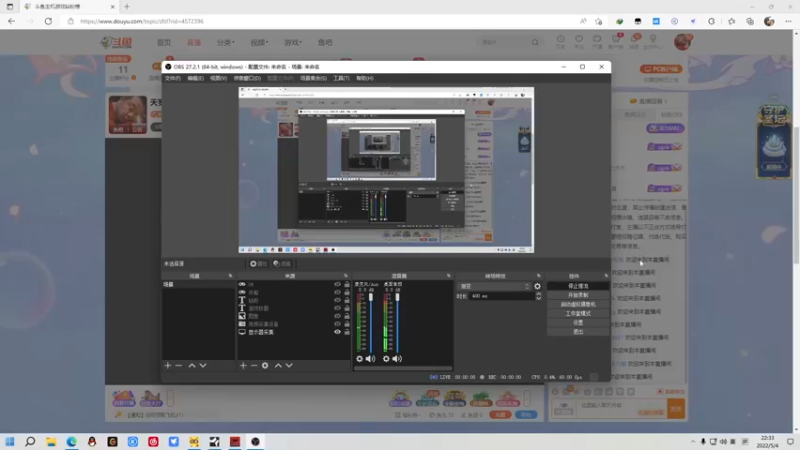Open OBS 帮助 menu
The height and width of the screenshot is (450, 800).
tap(365, 78)
